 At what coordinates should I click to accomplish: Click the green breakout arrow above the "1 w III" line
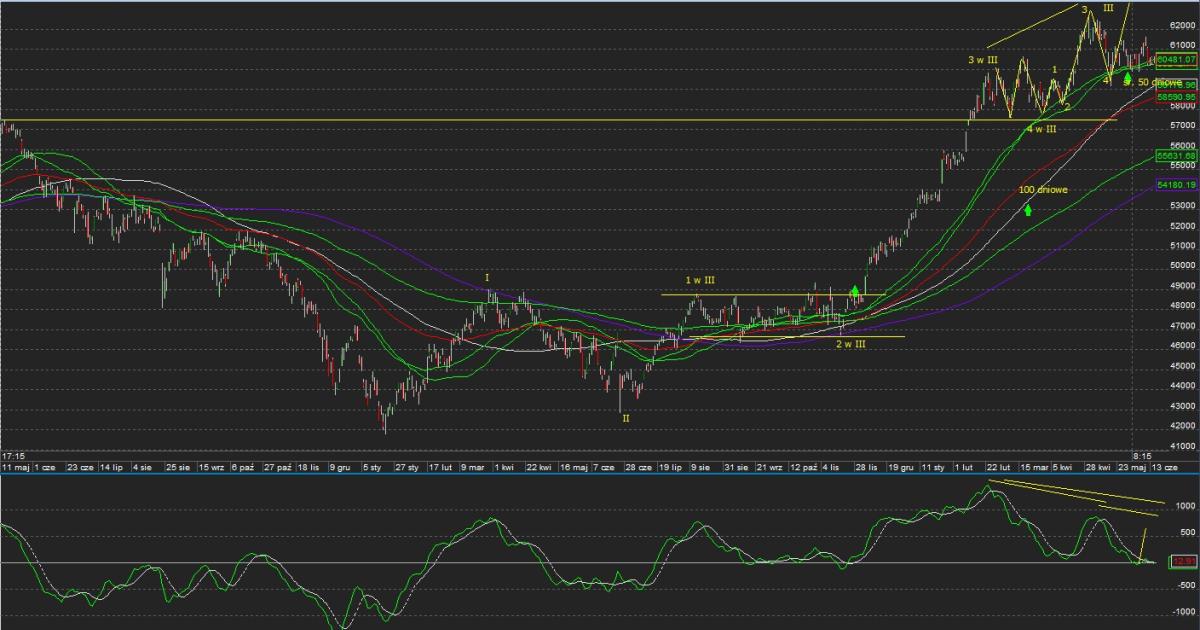(x=855, y=292)
